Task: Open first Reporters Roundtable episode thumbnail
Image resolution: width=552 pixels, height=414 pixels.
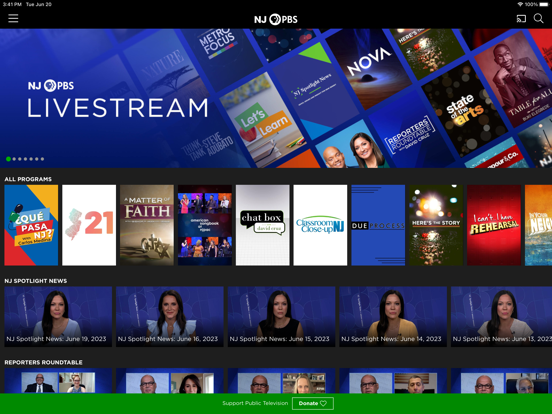Action: tap(58, 381)
